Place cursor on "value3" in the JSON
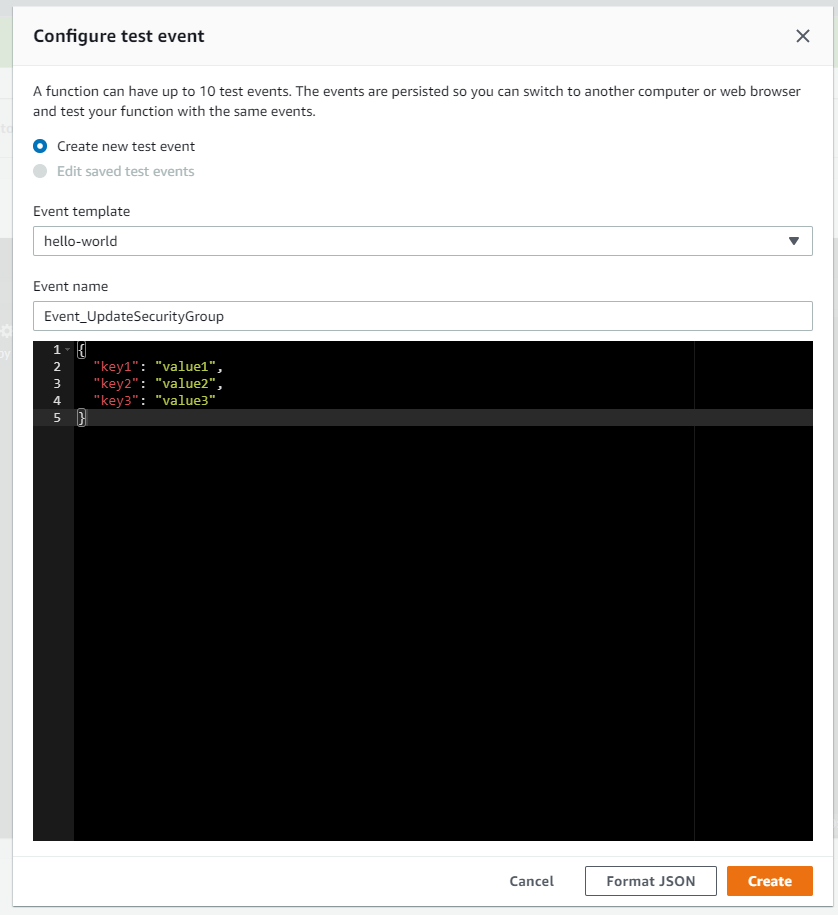Viewport: 838px width, 915px height. 185,401
